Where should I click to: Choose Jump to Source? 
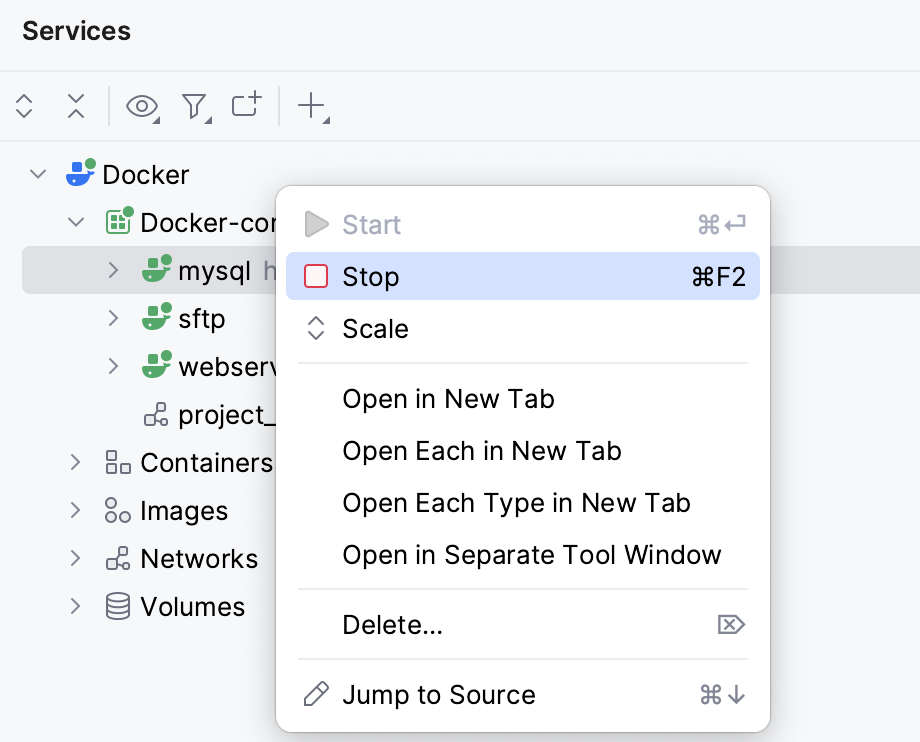pyautogui.click(x=440, y=694)
